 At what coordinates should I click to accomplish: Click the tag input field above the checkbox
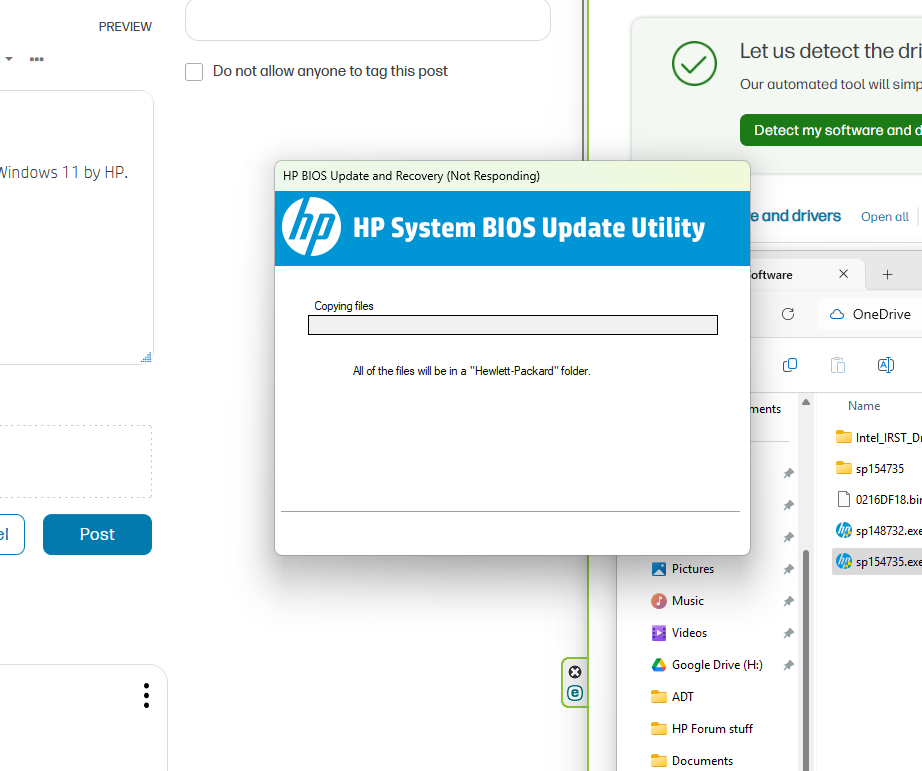[x=368, y=19]
